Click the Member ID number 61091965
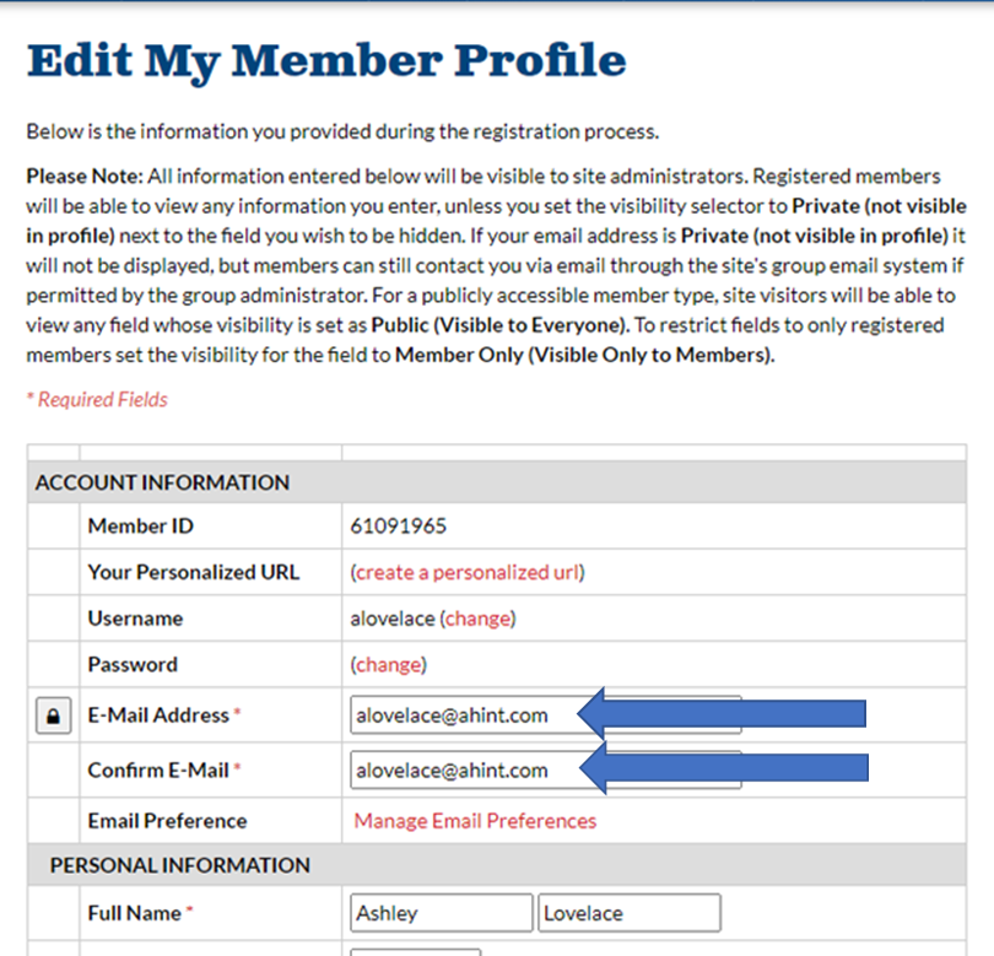Viewport: 994px width, 956px height. pos(398,526)
